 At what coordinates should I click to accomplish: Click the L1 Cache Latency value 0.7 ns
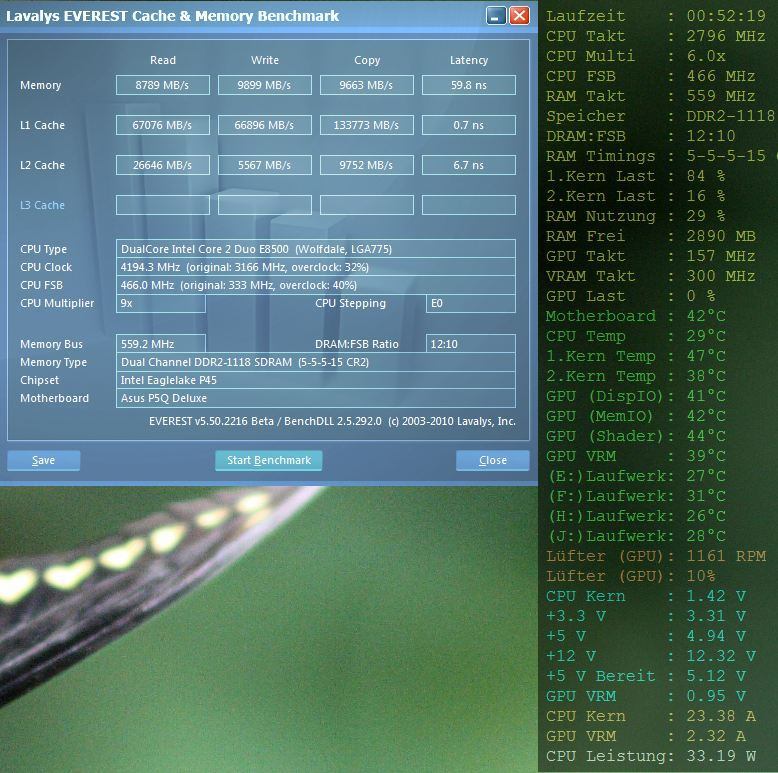pos(469,125)
